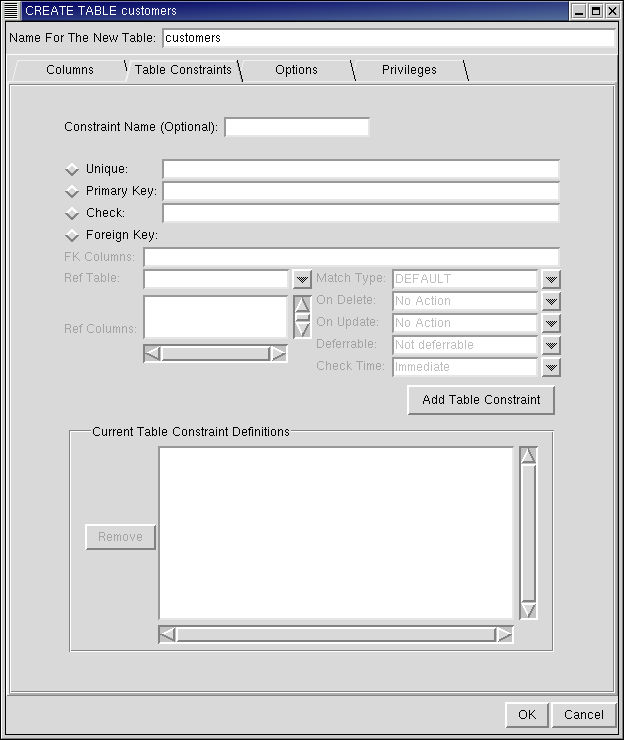
Task: Click the constraint definitions list box
Action: 336,533
